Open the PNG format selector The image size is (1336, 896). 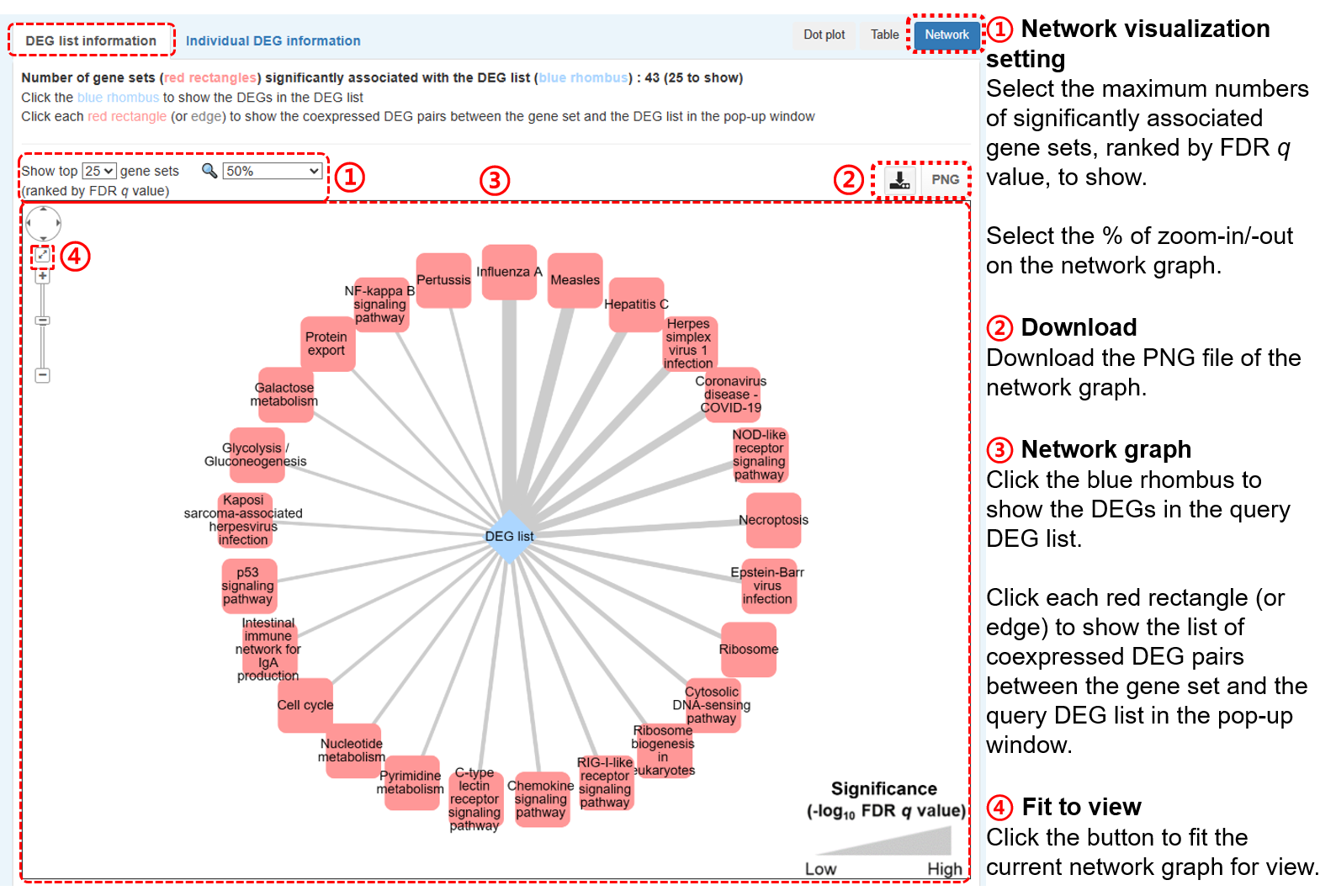pos(945,180)
